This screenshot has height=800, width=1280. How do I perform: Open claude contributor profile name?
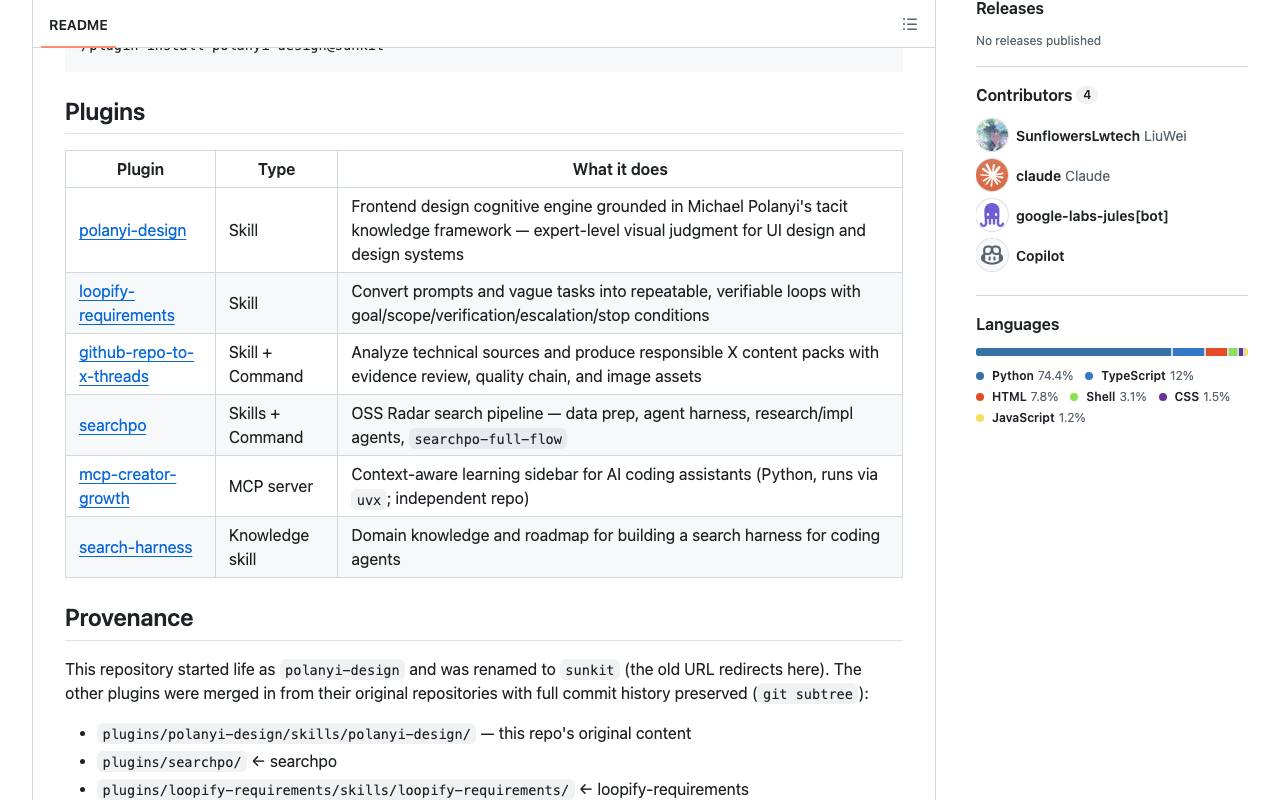pos(1038,176)
